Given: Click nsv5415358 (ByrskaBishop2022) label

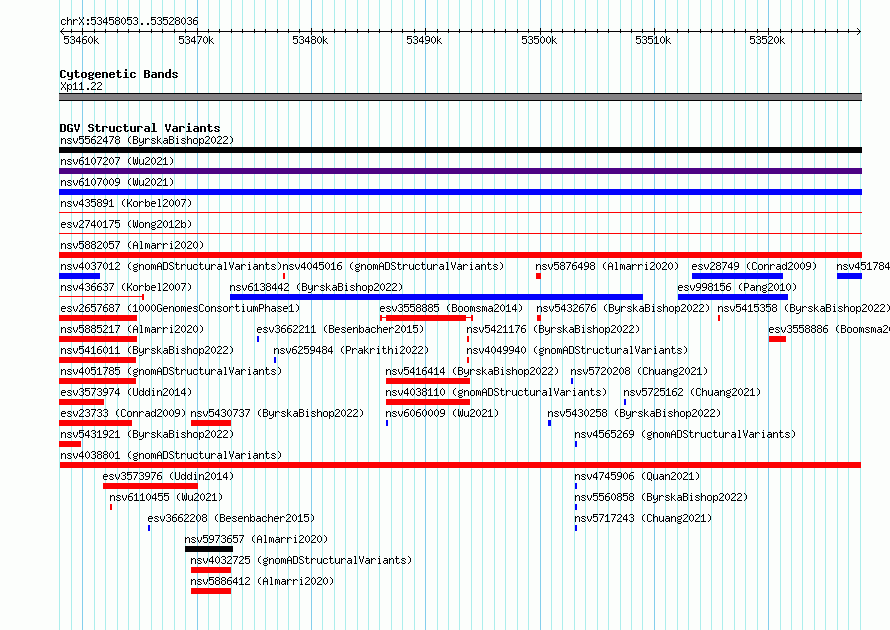Looking at the screenshot, I should [804, 308].
